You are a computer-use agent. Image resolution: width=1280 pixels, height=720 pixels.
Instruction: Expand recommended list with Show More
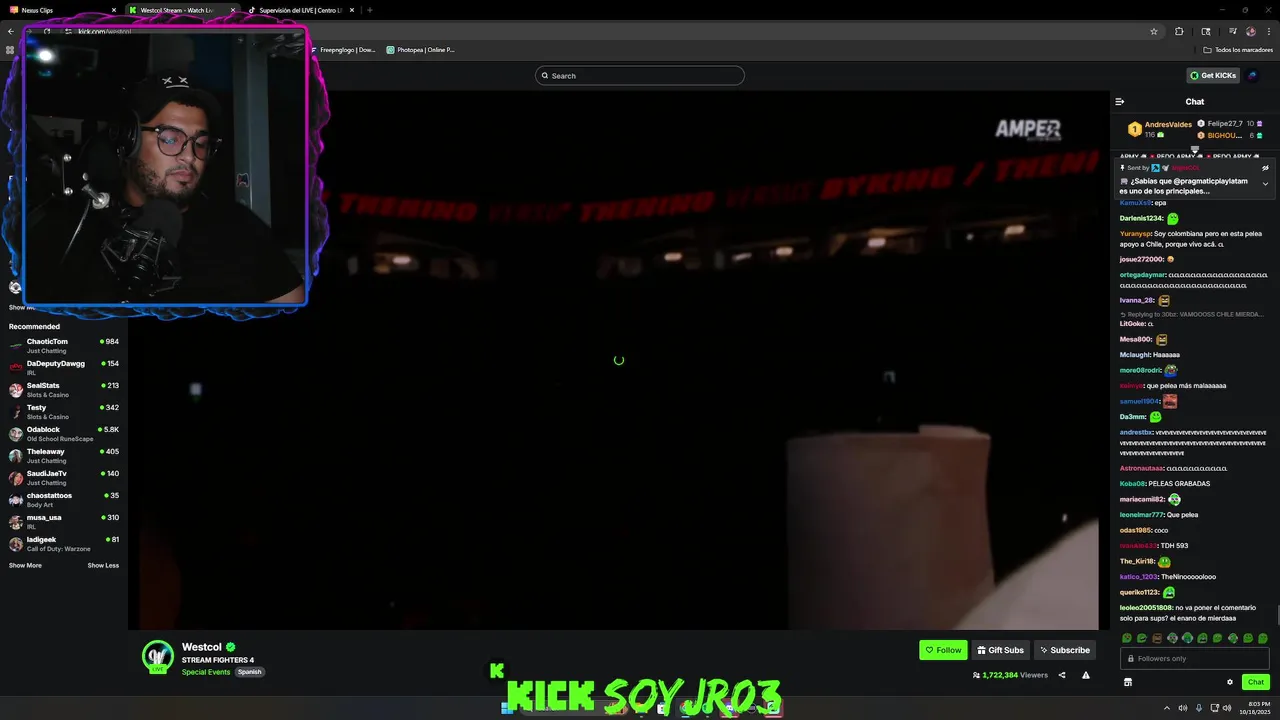(25, 565)
